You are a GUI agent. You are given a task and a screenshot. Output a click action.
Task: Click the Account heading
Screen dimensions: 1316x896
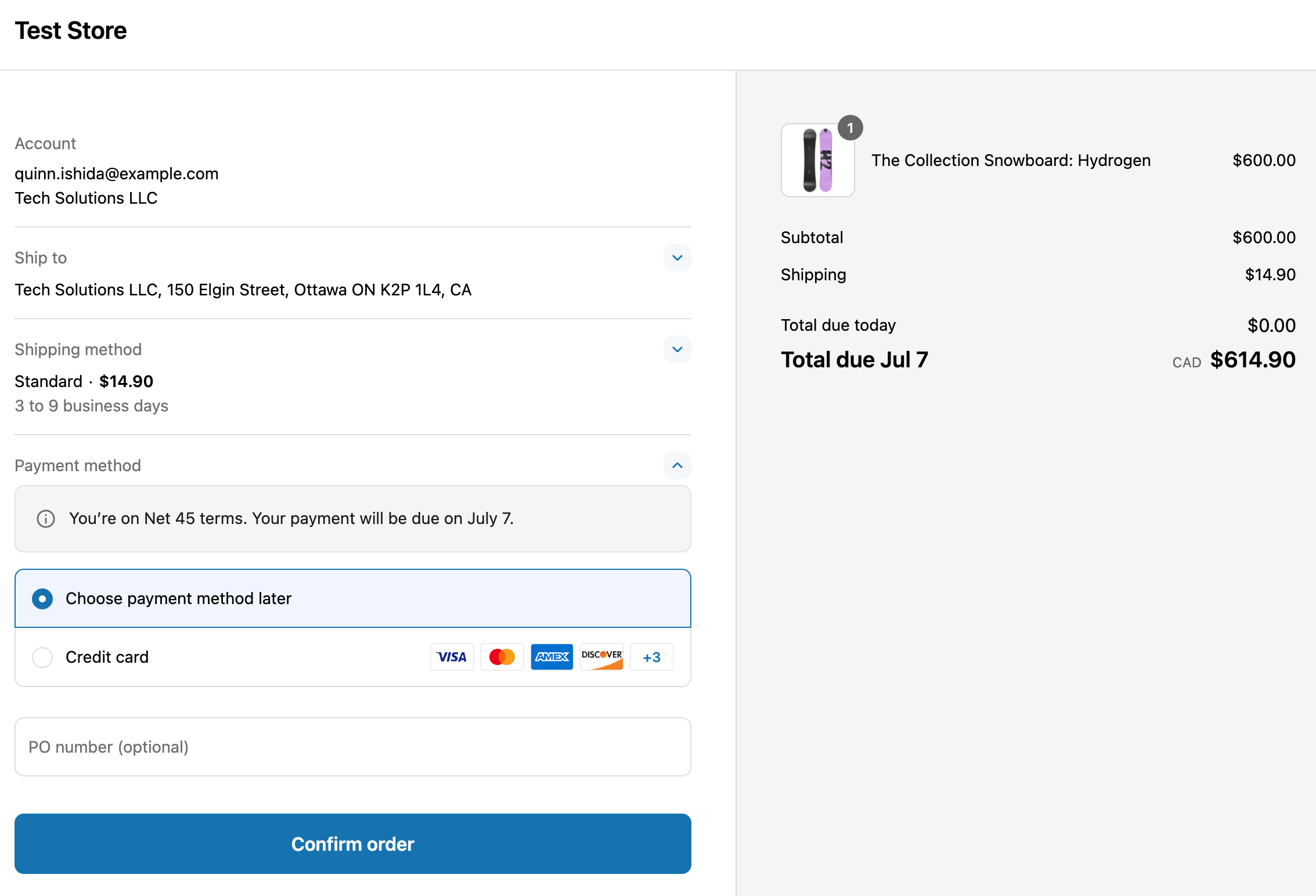(45, 143)
